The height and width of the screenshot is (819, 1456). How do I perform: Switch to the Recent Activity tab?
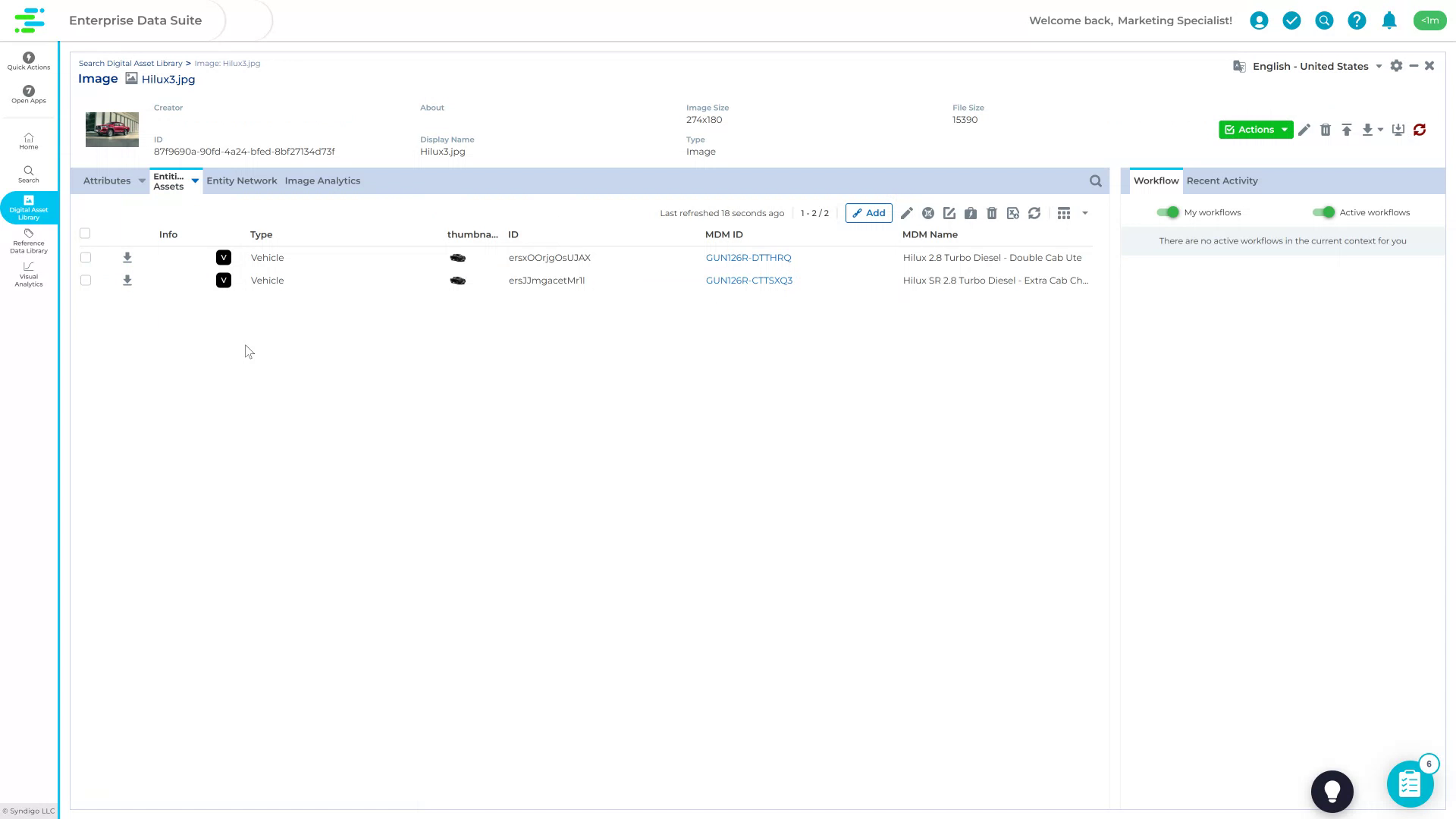click(1222, 180)
